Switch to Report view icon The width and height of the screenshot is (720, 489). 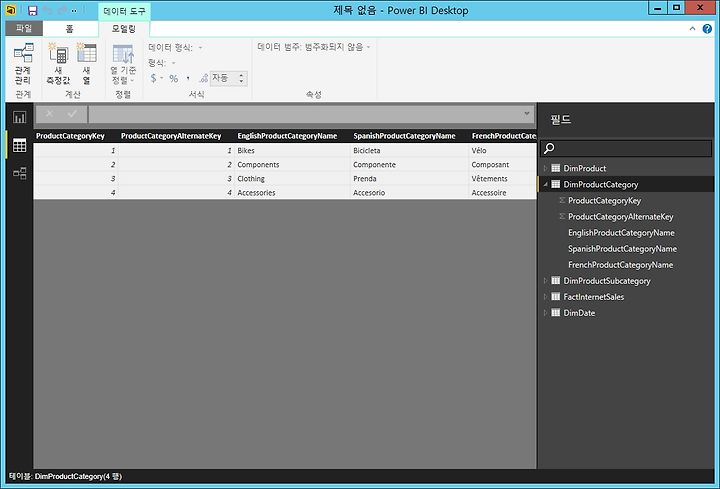(x=19, y=118)
